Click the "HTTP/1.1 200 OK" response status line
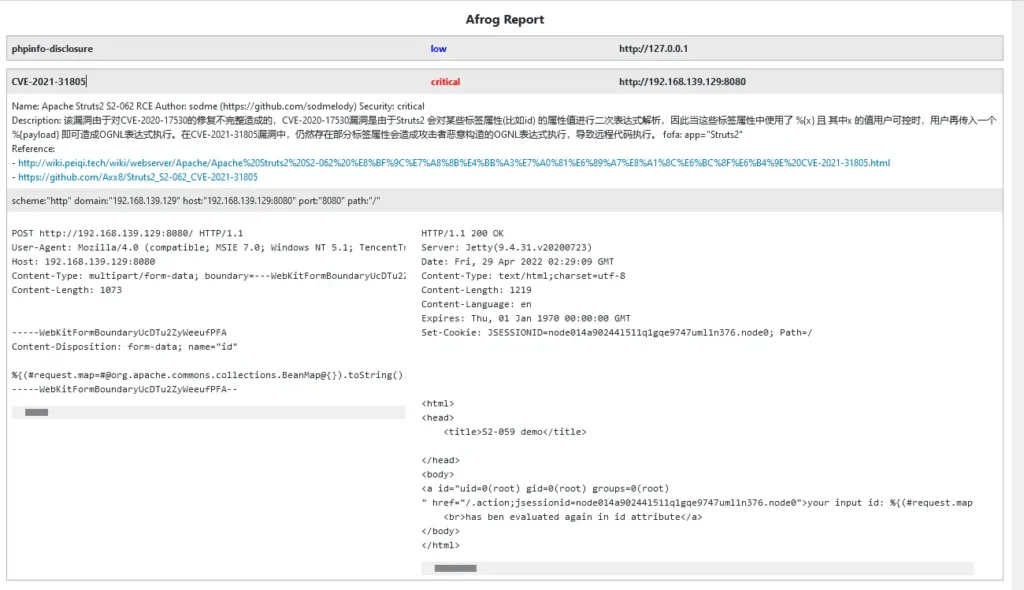 [462, 233]
